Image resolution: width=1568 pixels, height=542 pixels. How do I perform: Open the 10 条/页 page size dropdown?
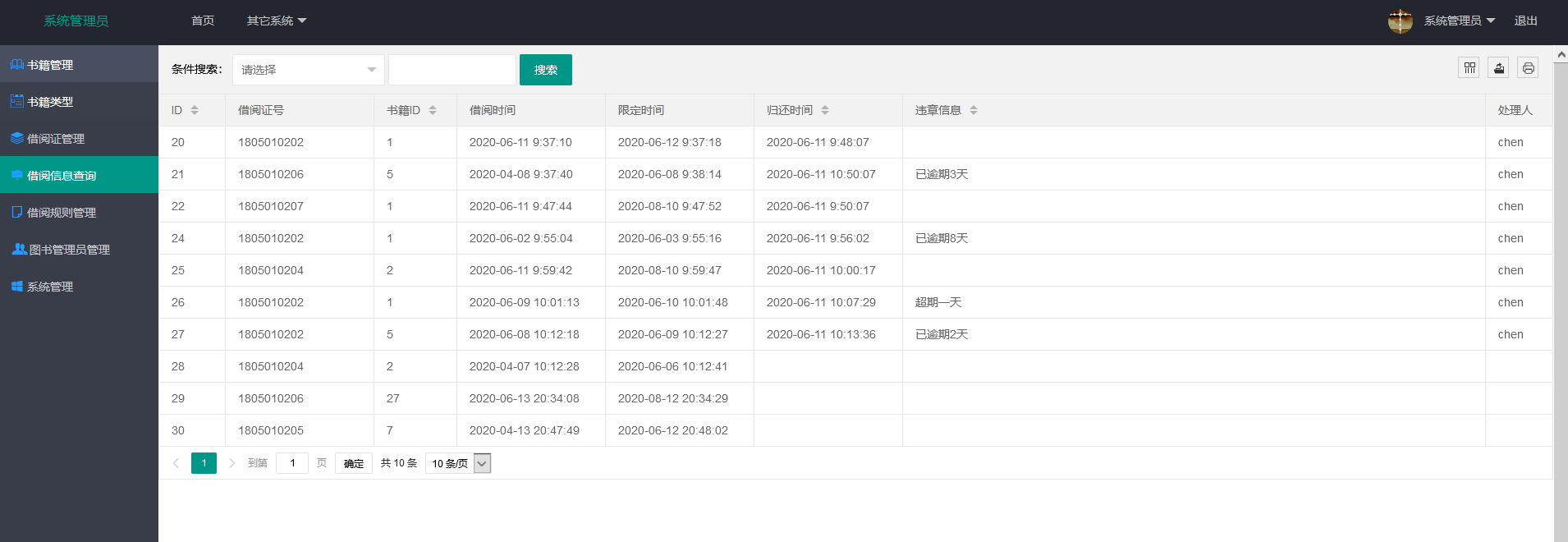[458, 463]
